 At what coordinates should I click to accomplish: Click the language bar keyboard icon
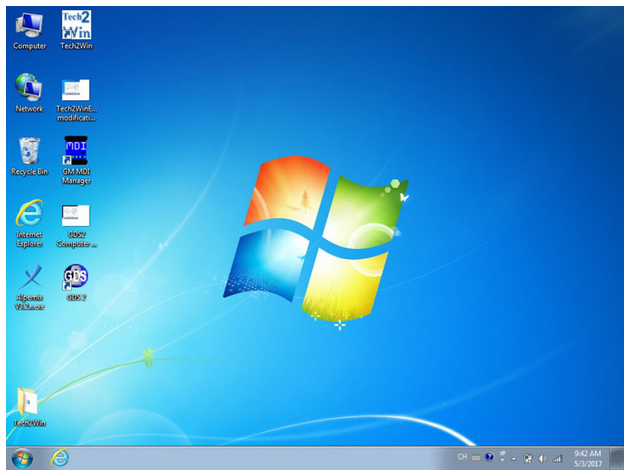(476, 458)
